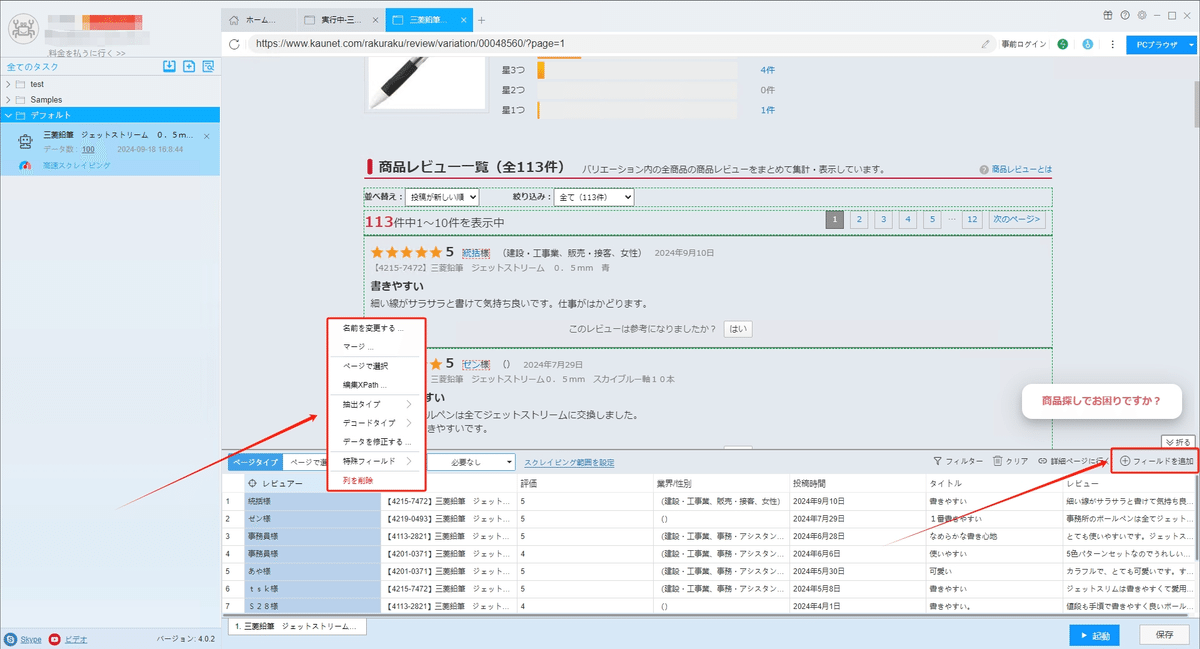Screen dimensions: 1200x649
Task: Expand 抽出タイプ submenu
Action: [376, 404]
